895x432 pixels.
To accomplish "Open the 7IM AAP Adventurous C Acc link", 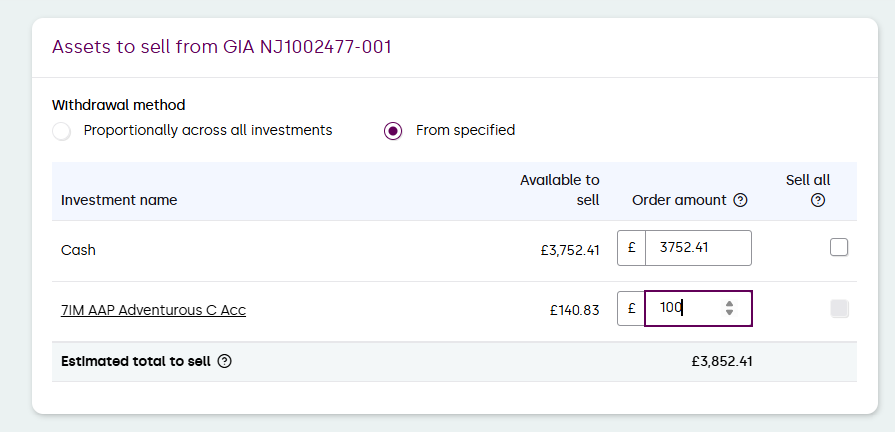I will click(153, 310).
